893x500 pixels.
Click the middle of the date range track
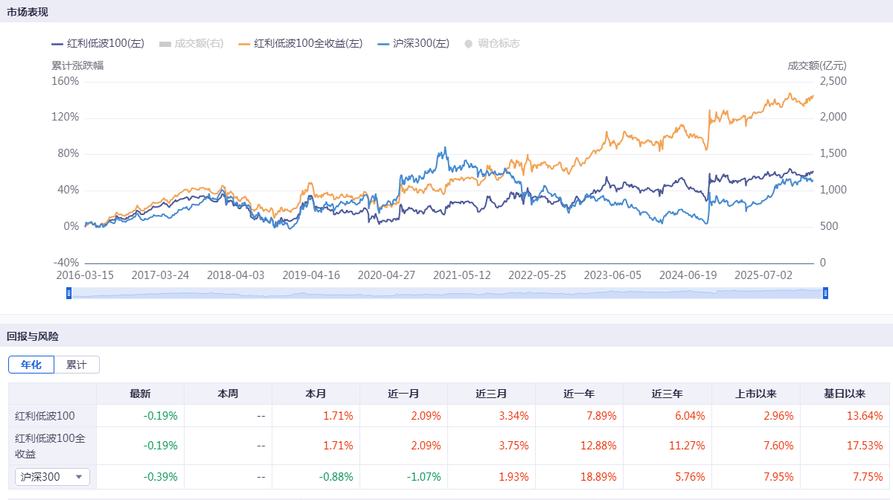point(447,293)
